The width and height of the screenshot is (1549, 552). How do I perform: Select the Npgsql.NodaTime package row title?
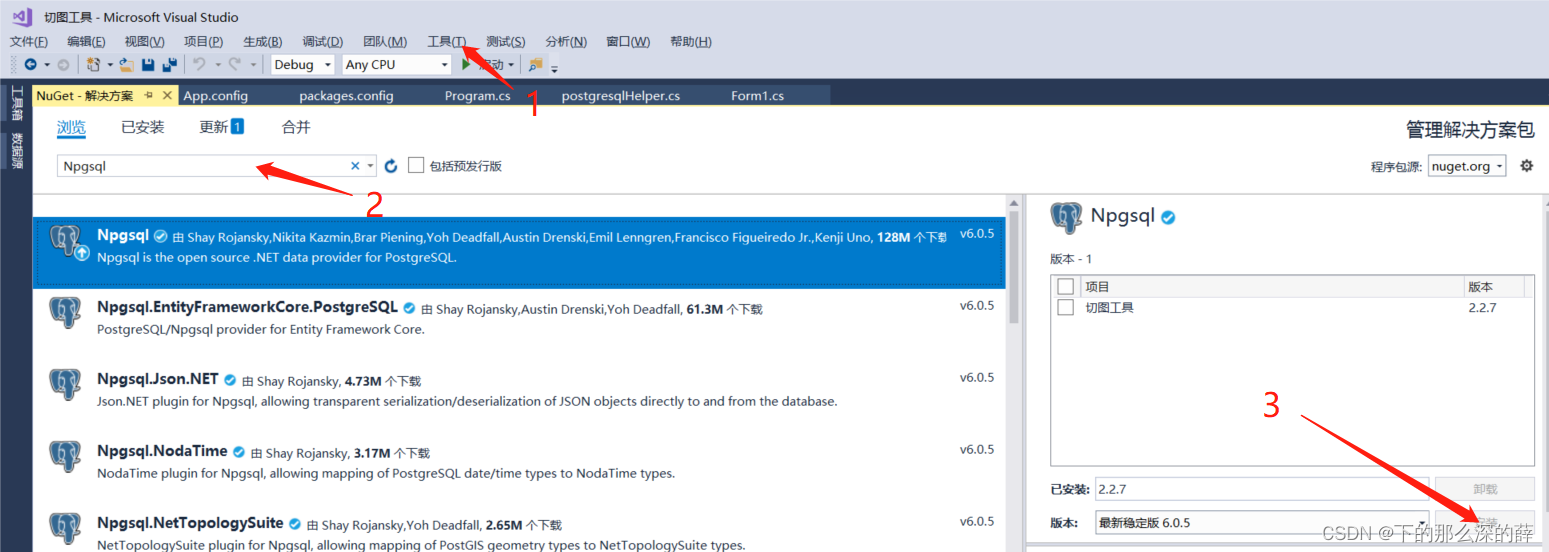162,451
